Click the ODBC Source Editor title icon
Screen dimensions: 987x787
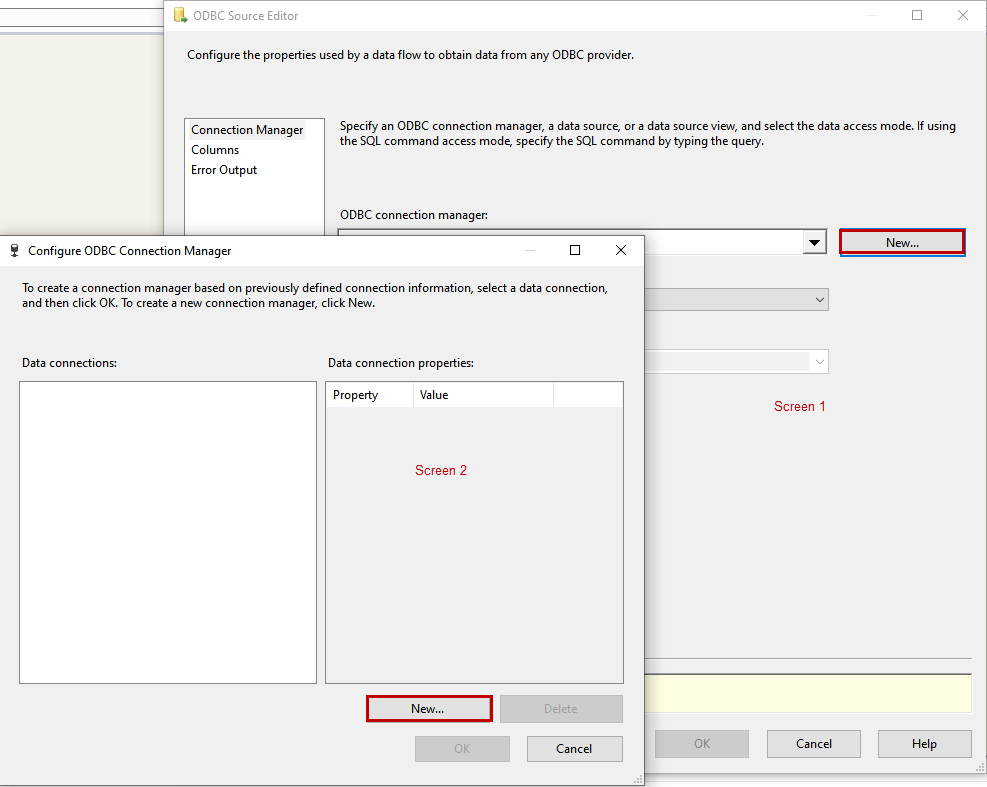[x=180, y=15]
